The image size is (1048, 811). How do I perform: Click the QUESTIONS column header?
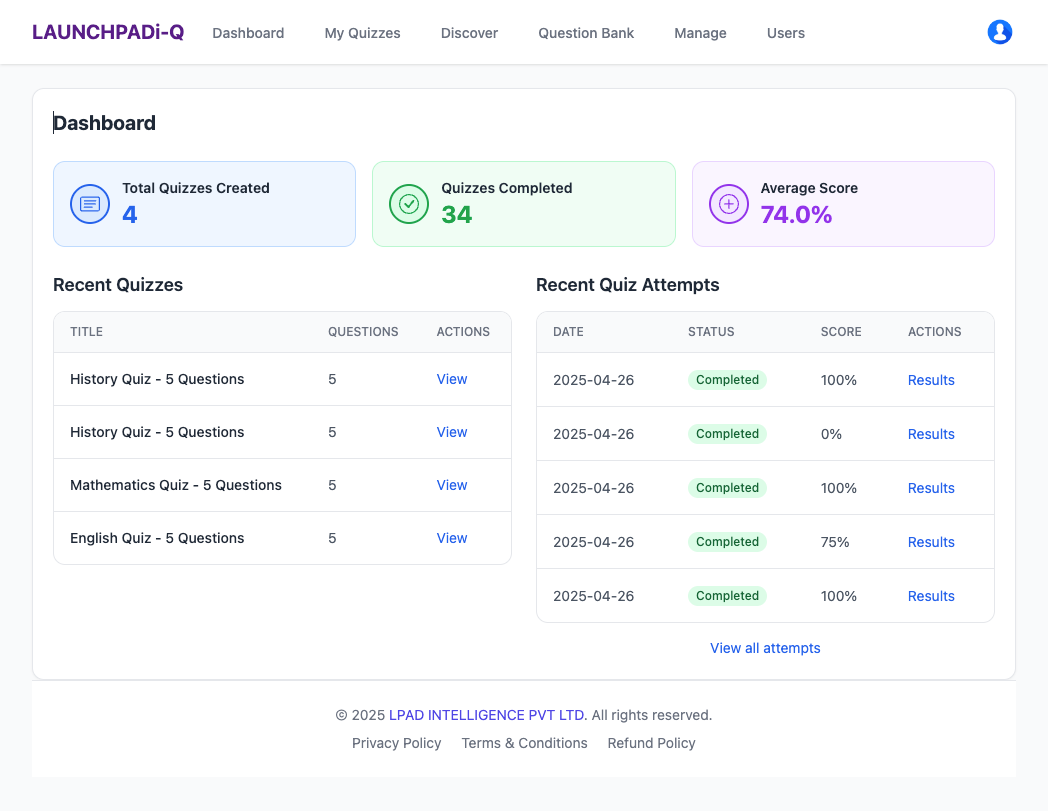(x=363, y=332)
